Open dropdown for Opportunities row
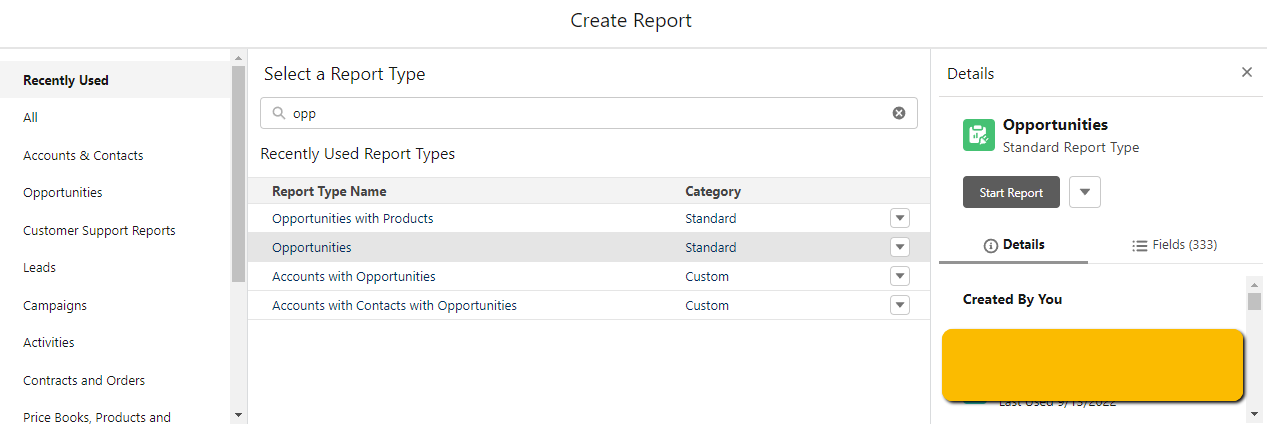Screen dimensions: 1267x424 coord(899,247)
